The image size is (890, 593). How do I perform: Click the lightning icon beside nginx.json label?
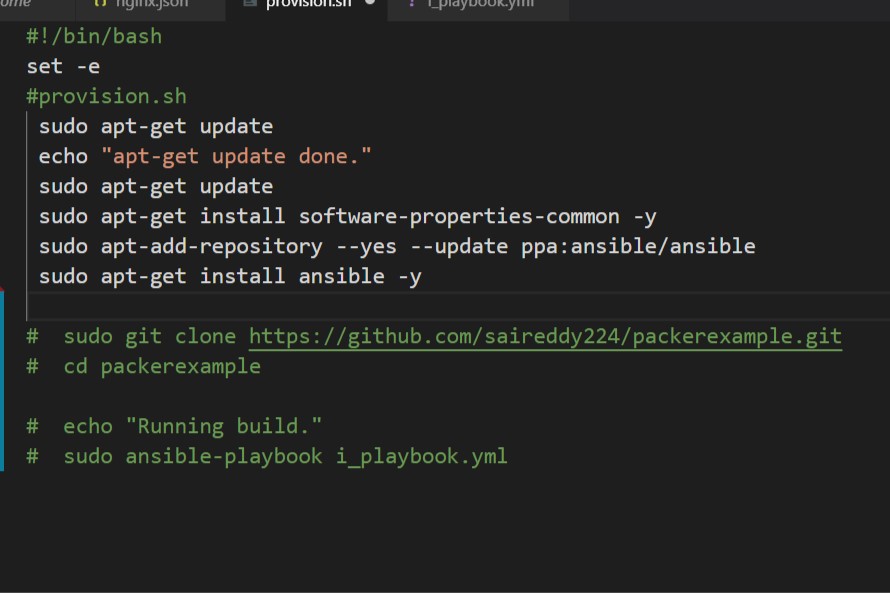tap(100, 3)
